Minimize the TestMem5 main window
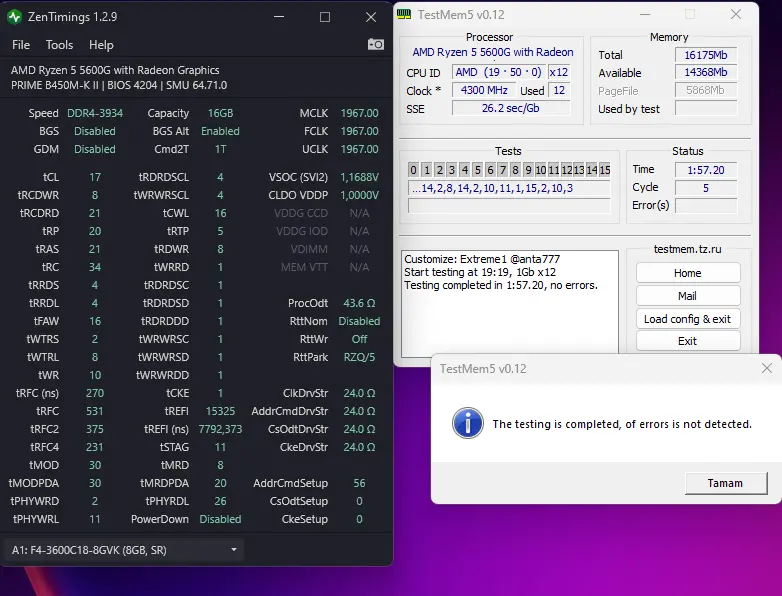Screen dimensions: 782x596 645,14
